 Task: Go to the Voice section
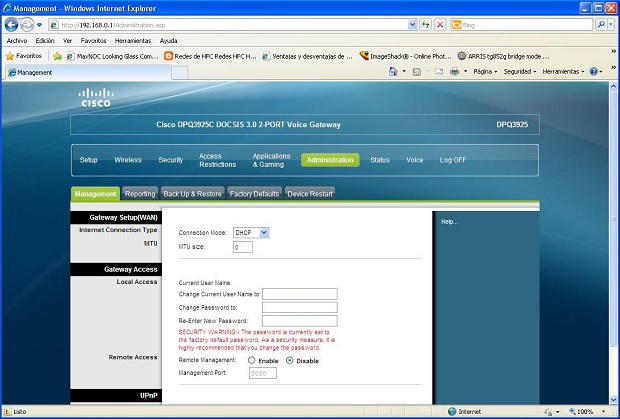pos(414,160)
